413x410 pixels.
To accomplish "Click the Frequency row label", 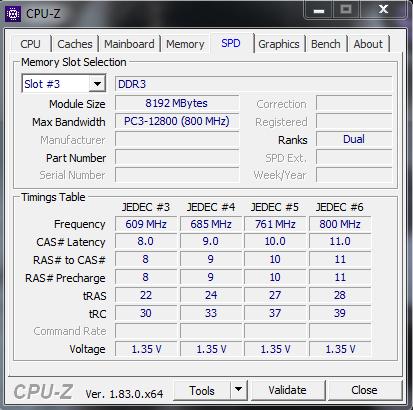I will point(80,224).
